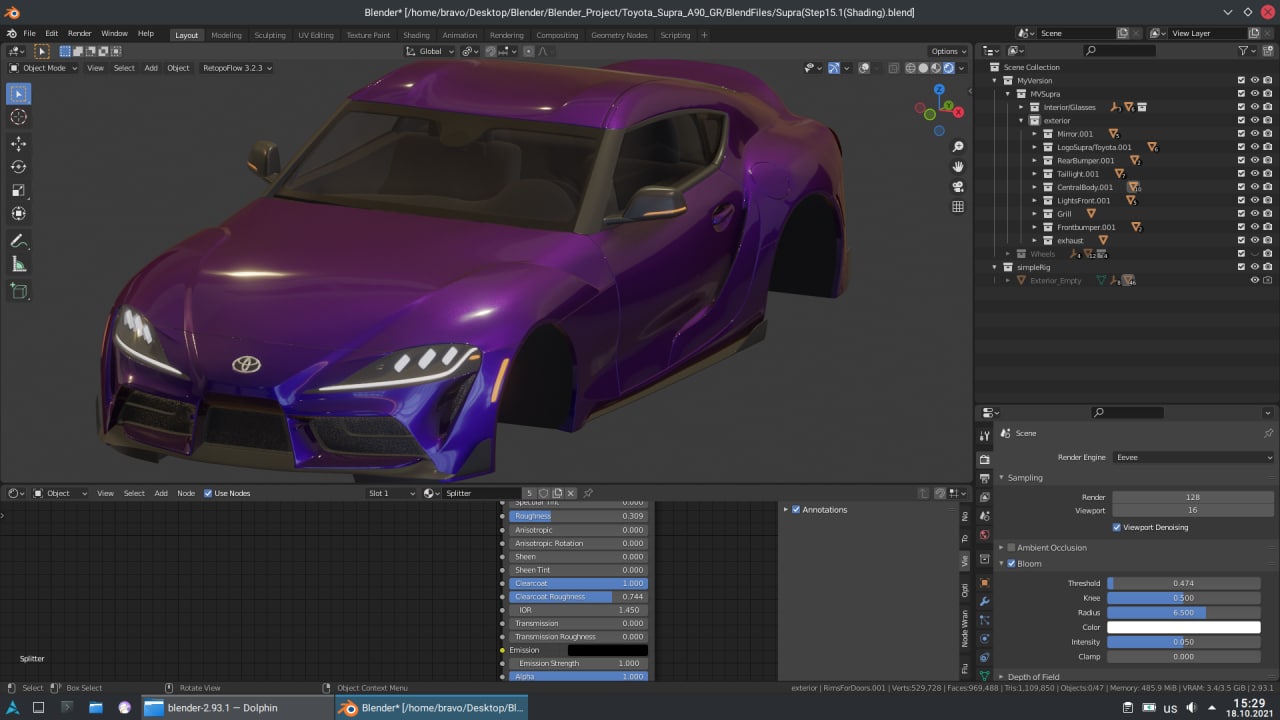Open the KDE application launcher
This screenshot has height=720, width=1280.
(x=11, y=708)
